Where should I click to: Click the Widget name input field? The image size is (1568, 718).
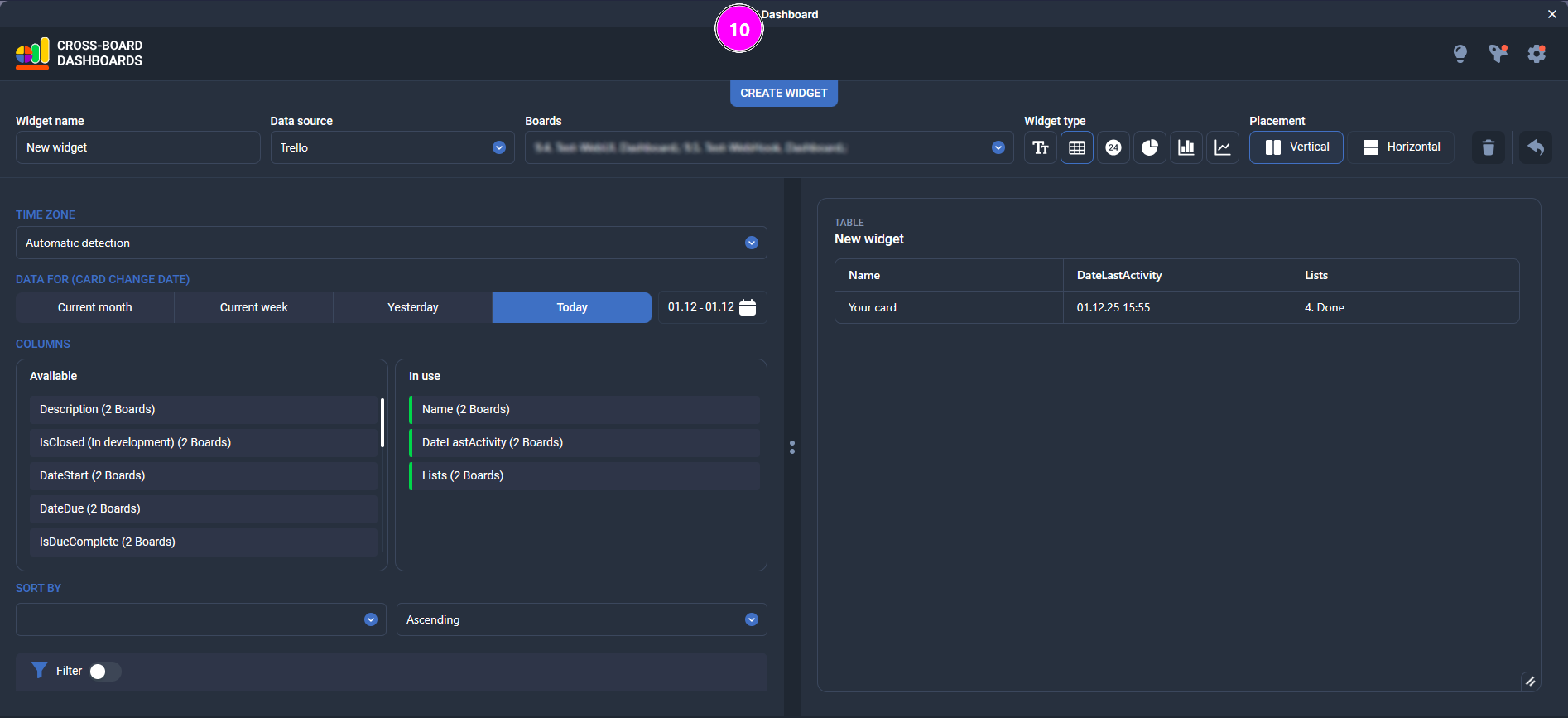pos(137,147)
